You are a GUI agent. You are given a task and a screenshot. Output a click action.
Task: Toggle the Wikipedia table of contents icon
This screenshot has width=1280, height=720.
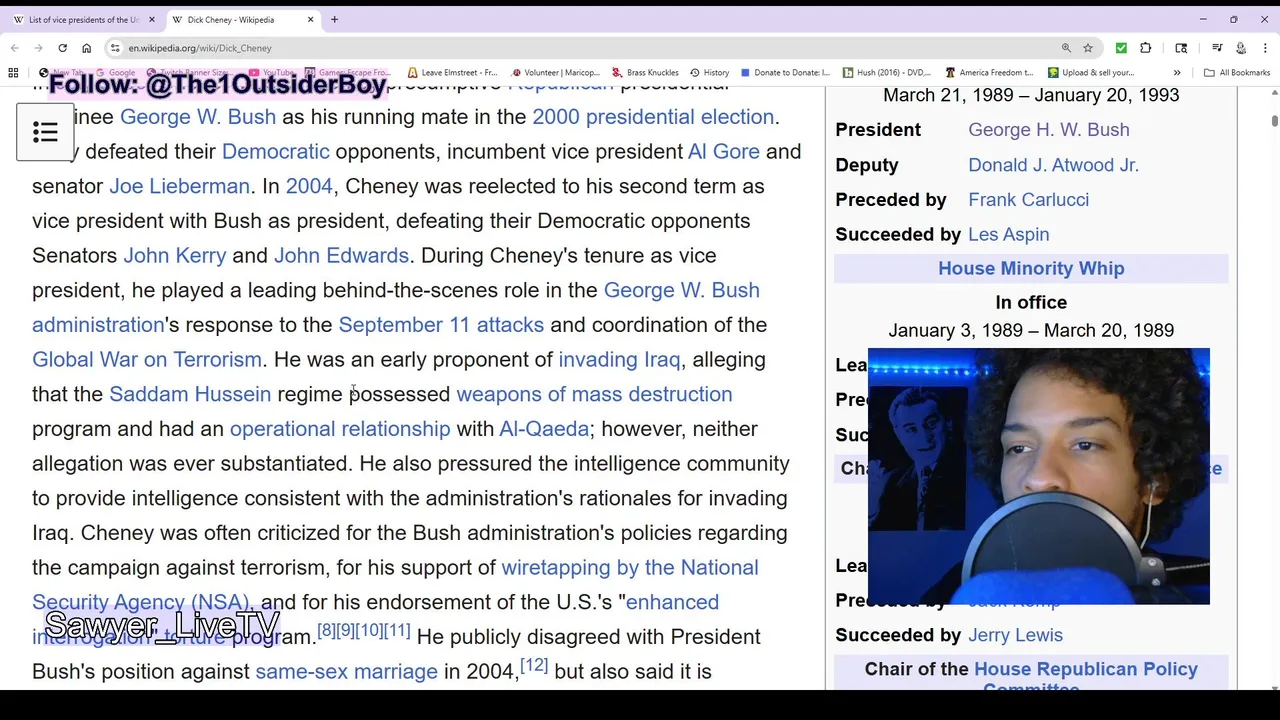point(45,132)
